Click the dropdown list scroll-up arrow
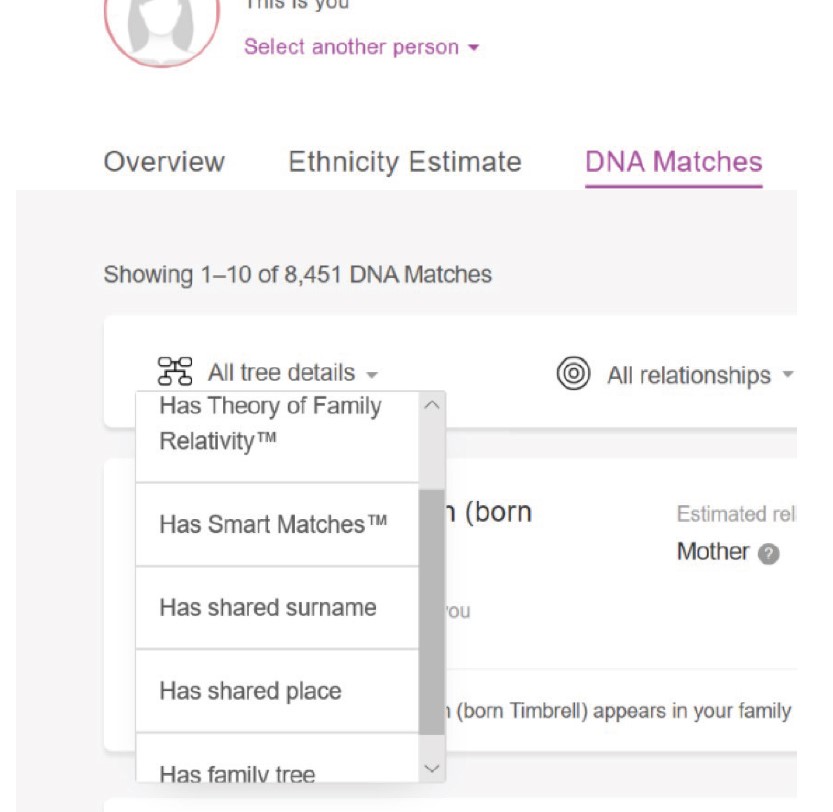This screenshot has width=833, height=812. tap(431, 405)
